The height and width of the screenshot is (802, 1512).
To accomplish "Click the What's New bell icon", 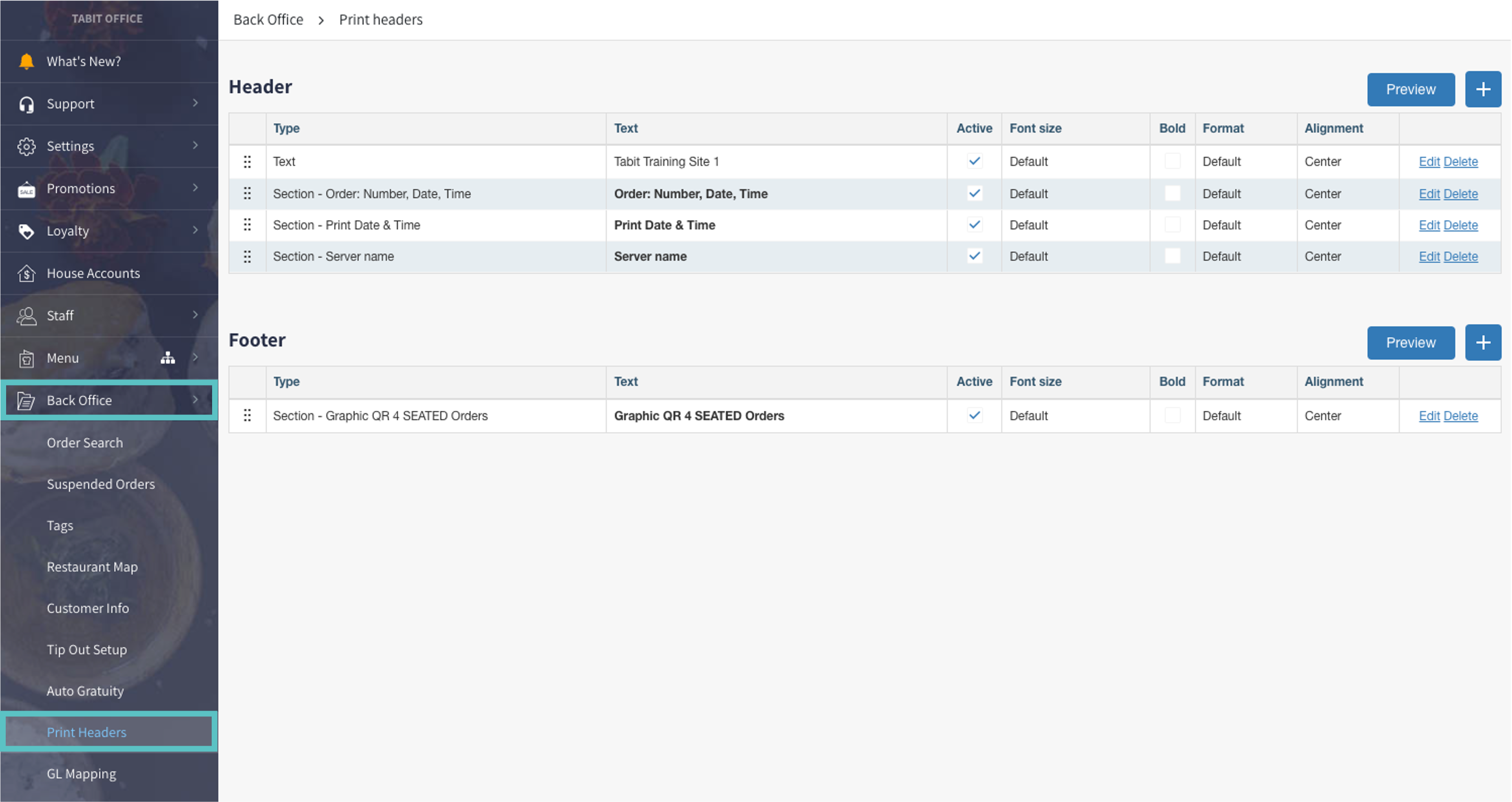I will point(27,61).
